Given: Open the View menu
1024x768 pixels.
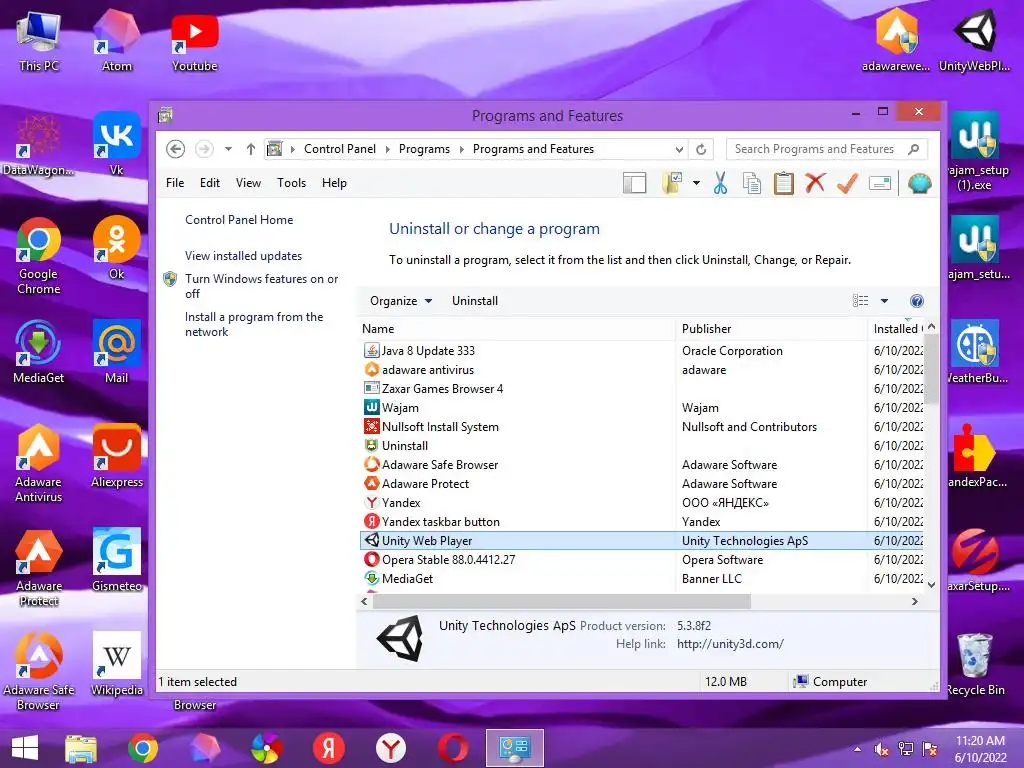Looking at the screenshot, I should coord(248,183).
